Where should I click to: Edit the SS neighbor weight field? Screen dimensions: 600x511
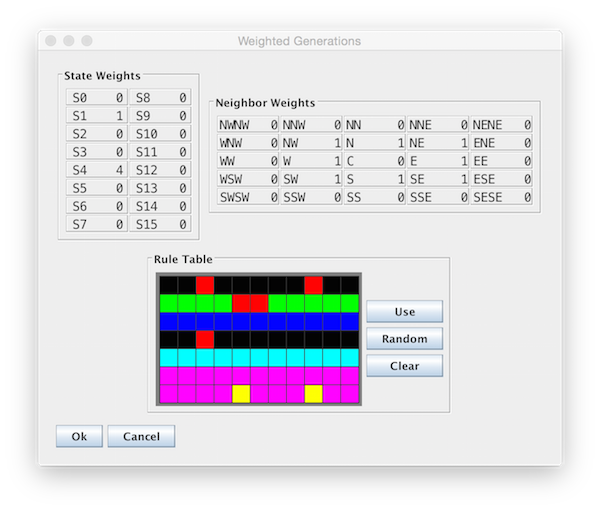[x=375, y=197]
